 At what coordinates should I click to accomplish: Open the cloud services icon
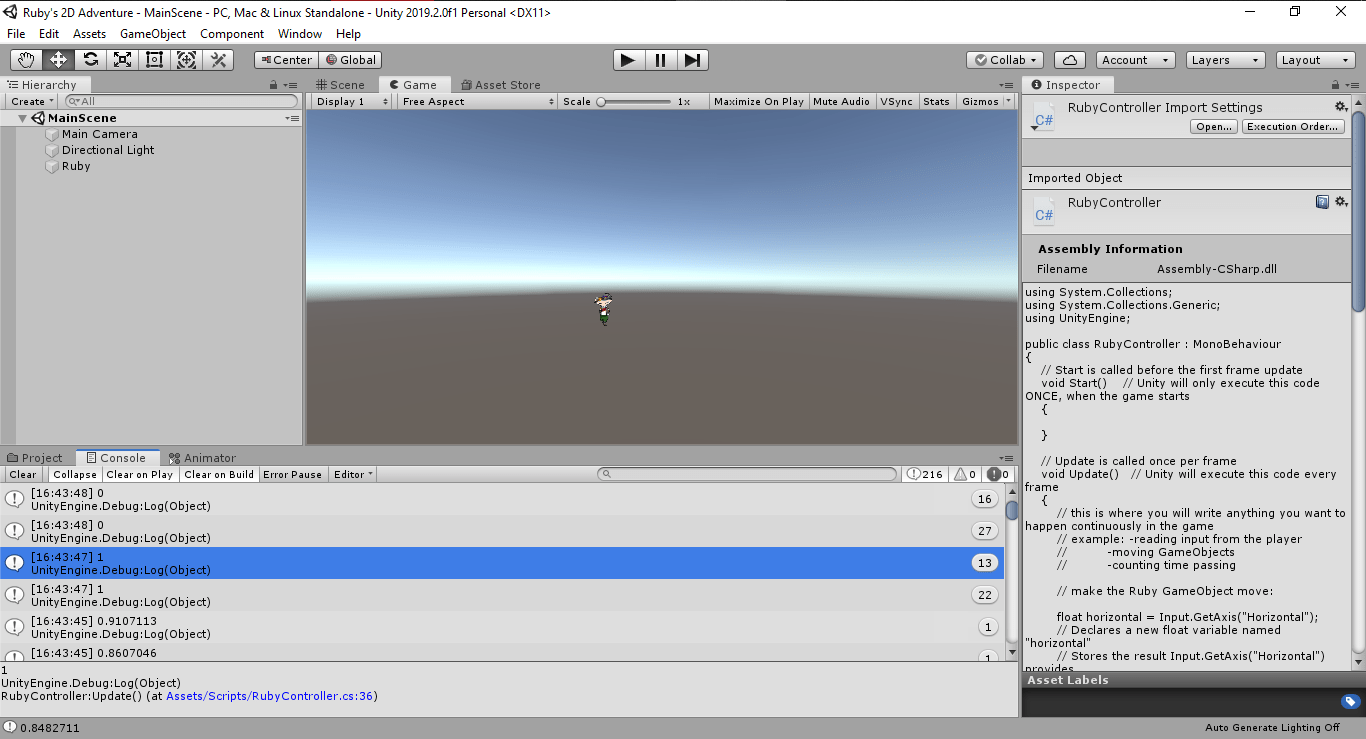(x=1069, y=60)
